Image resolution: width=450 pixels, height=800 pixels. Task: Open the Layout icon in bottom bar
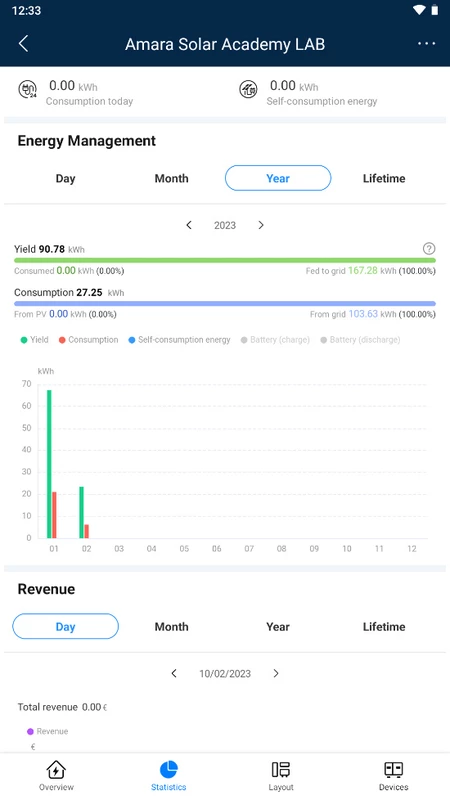pos(281,769)
